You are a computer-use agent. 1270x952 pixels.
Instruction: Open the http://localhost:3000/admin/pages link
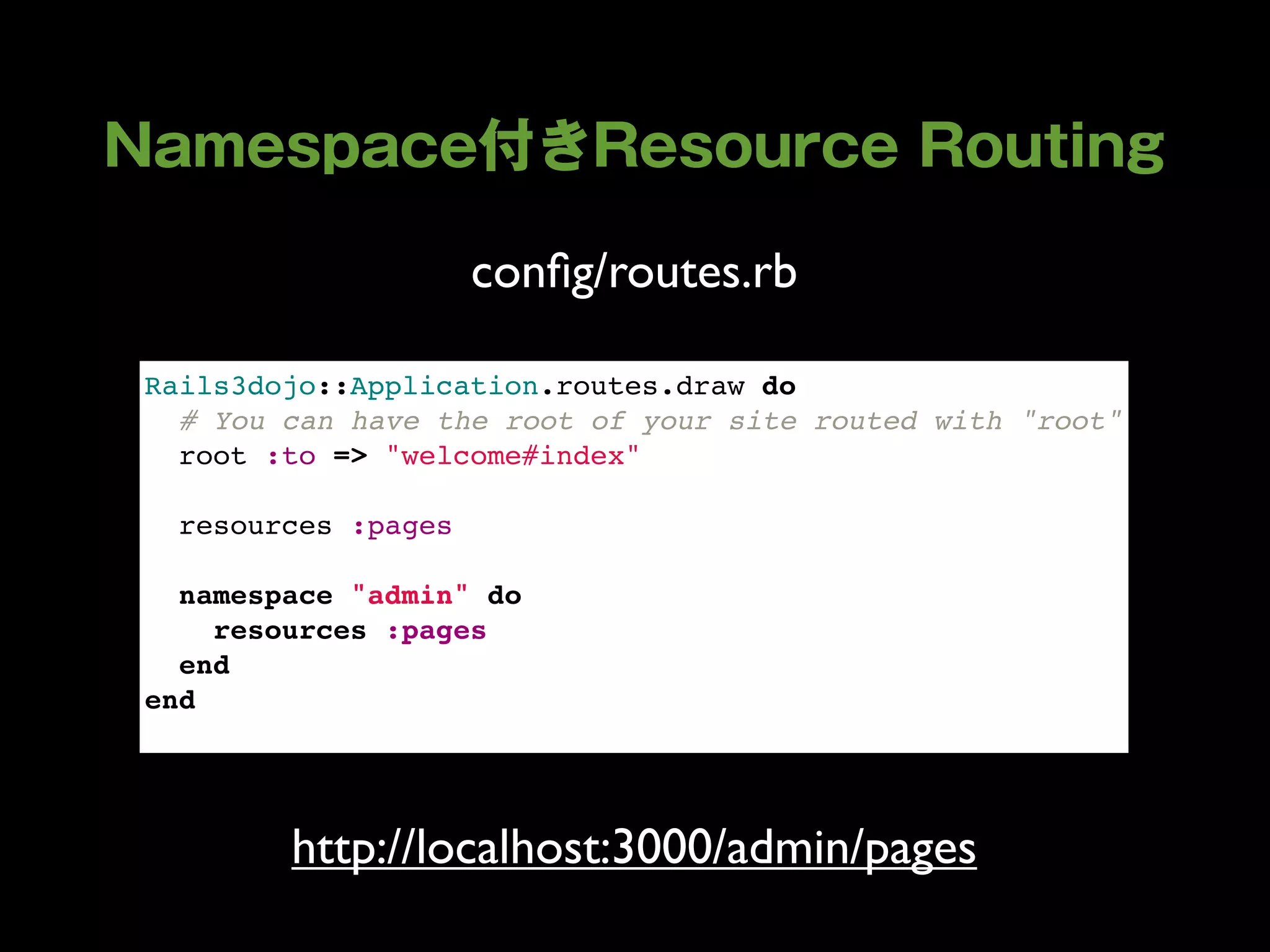[x=634, y=848]
